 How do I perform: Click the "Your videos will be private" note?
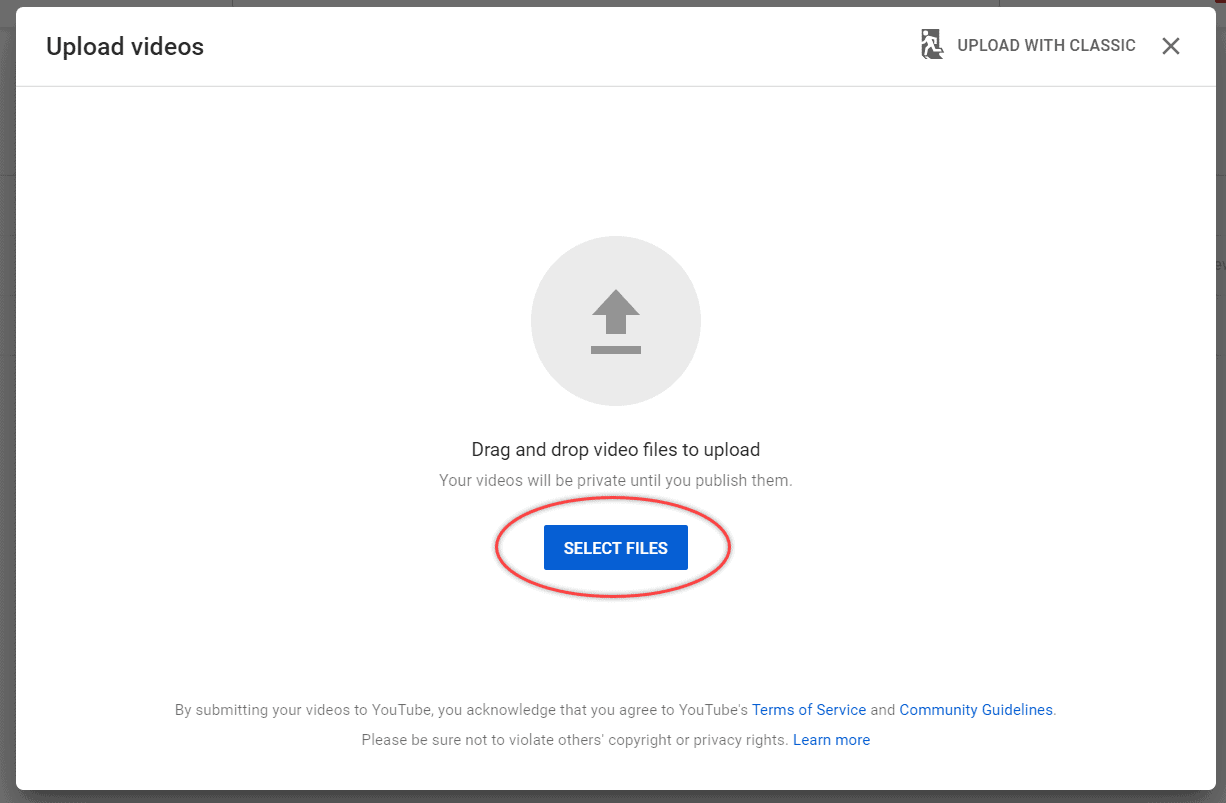tap(615, 480)
